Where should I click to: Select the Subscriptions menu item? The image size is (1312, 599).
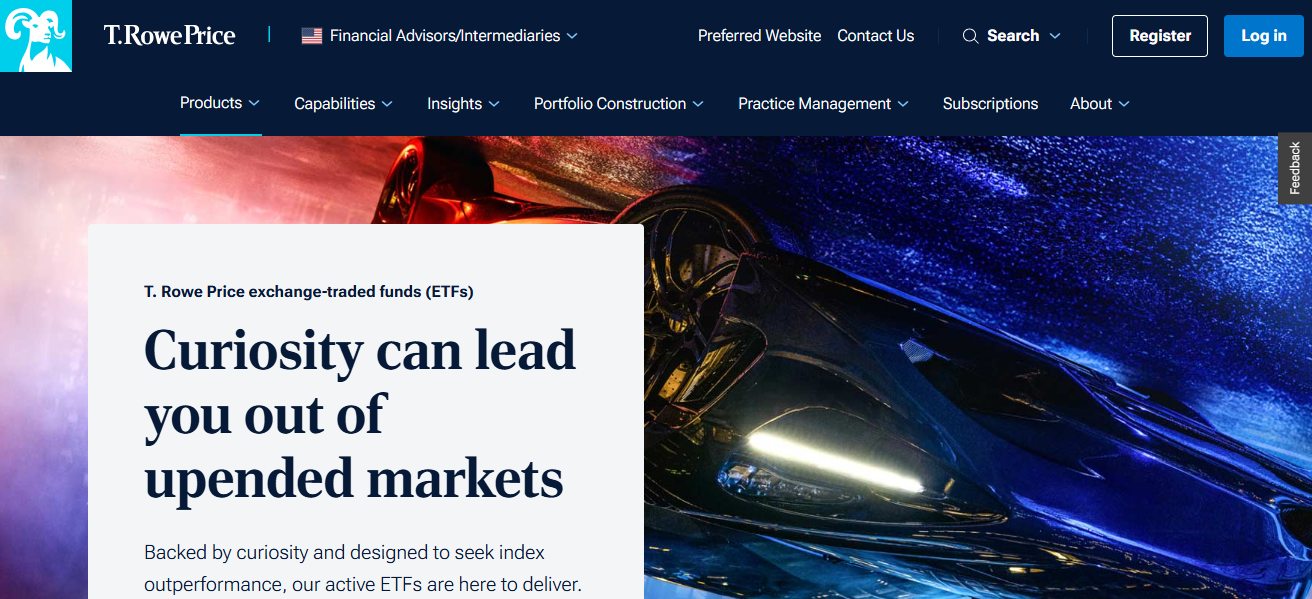990,103
